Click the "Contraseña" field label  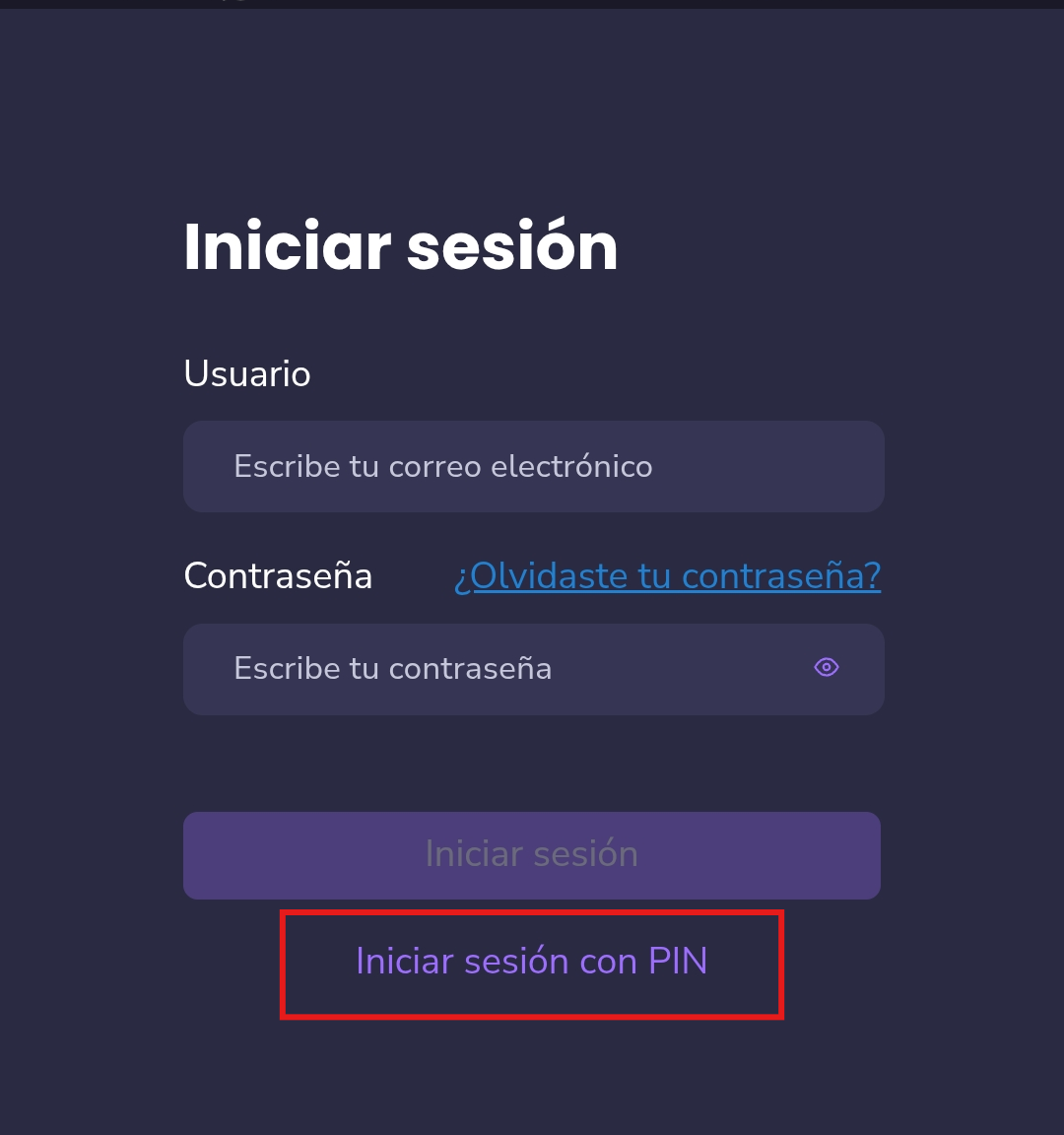click(x=278, y=576)
